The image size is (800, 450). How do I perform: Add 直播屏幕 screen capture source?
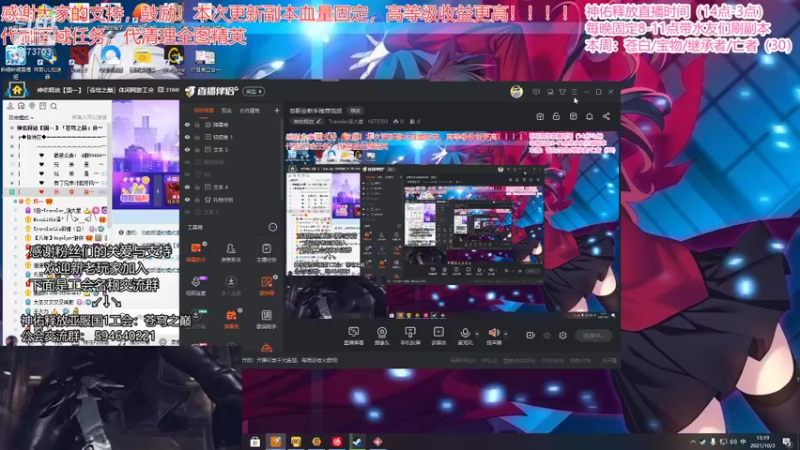tap(353, 336)
